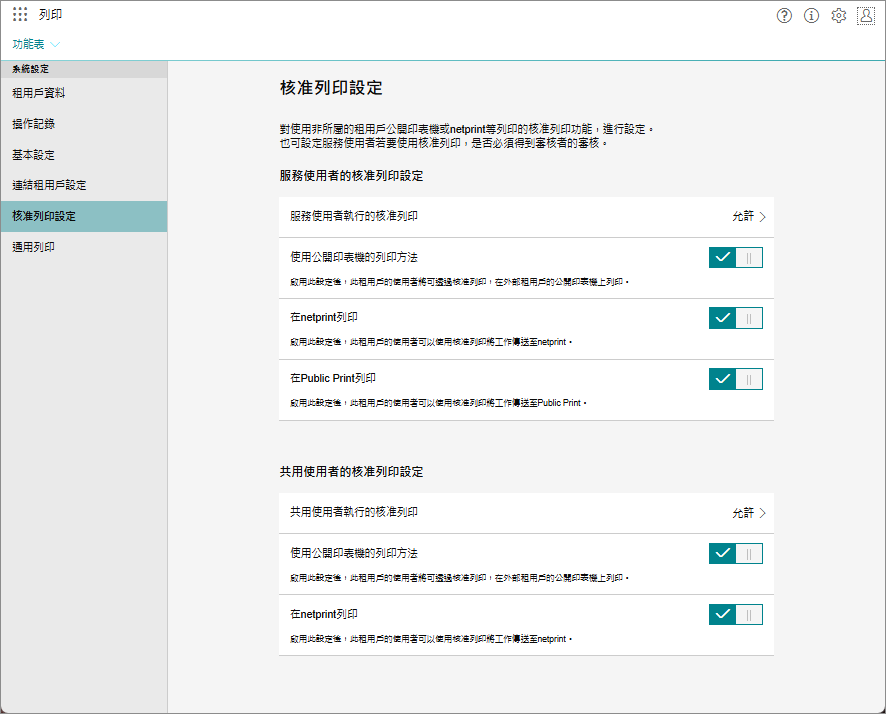Go to 基本設定 in sidebar

click(33, 155)
